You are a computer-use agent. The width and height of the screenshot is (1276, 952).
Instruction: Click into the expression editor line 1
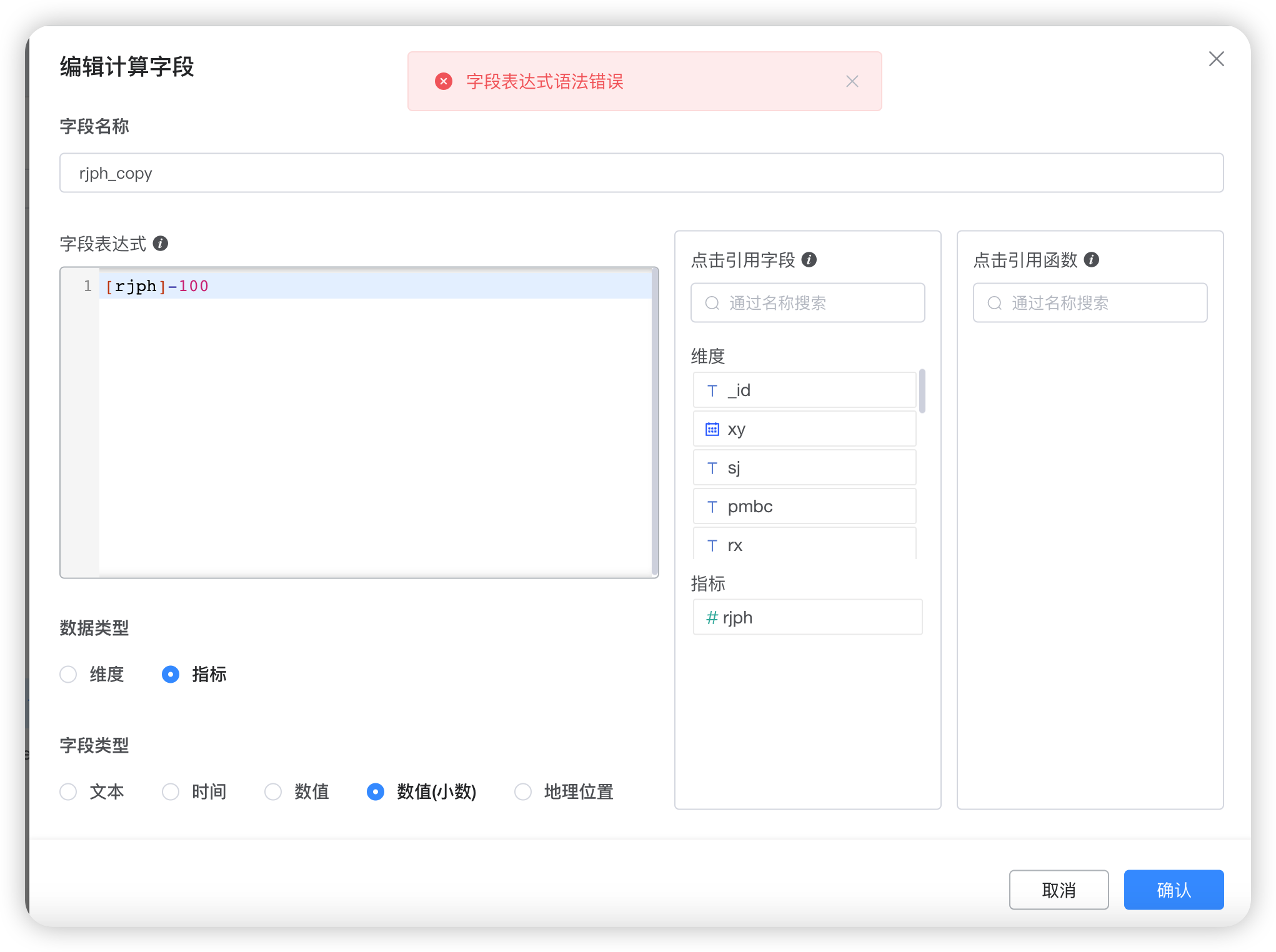(375, 286)
